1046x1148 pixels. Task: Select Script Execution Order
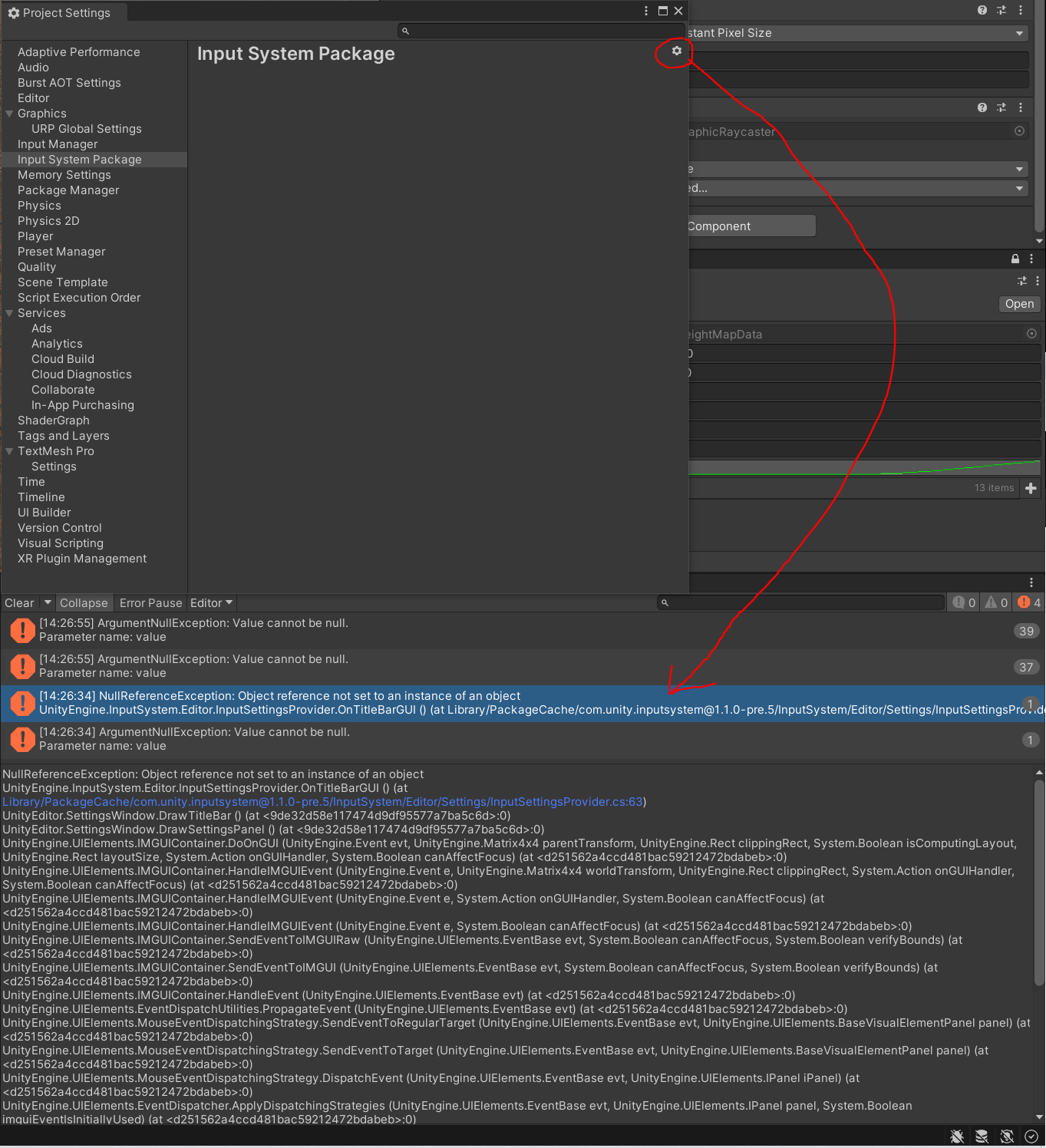(x=79, y=298)
